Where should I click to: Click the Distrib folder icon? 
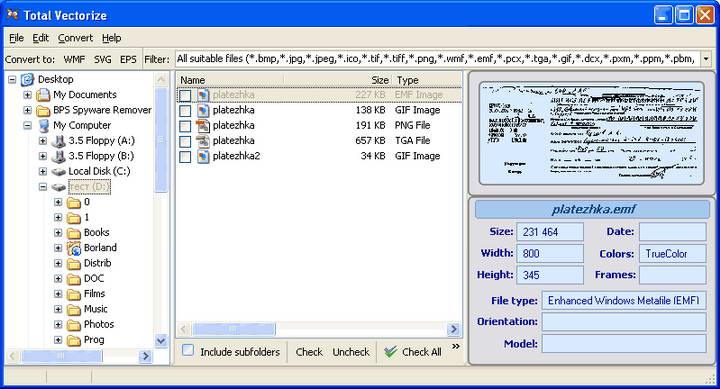(x=74, y=264)
